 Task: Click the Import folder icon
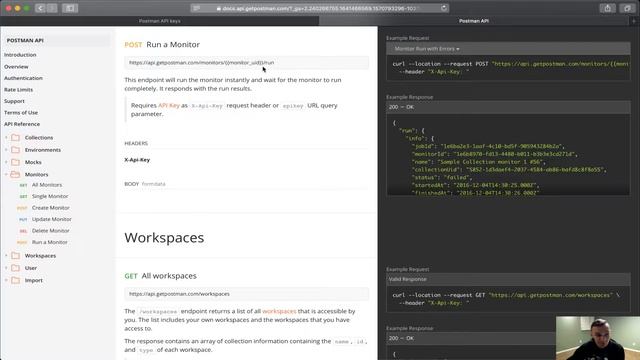(x=16, y=280)
